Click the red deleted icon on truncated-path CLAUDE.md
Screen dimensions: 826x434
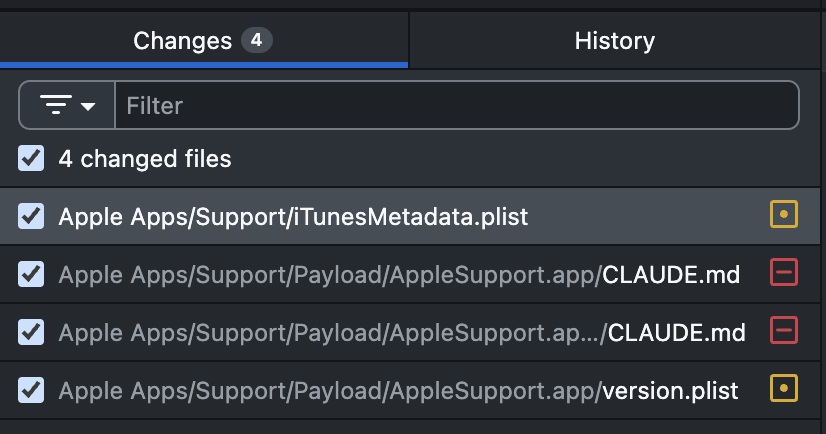784,330
